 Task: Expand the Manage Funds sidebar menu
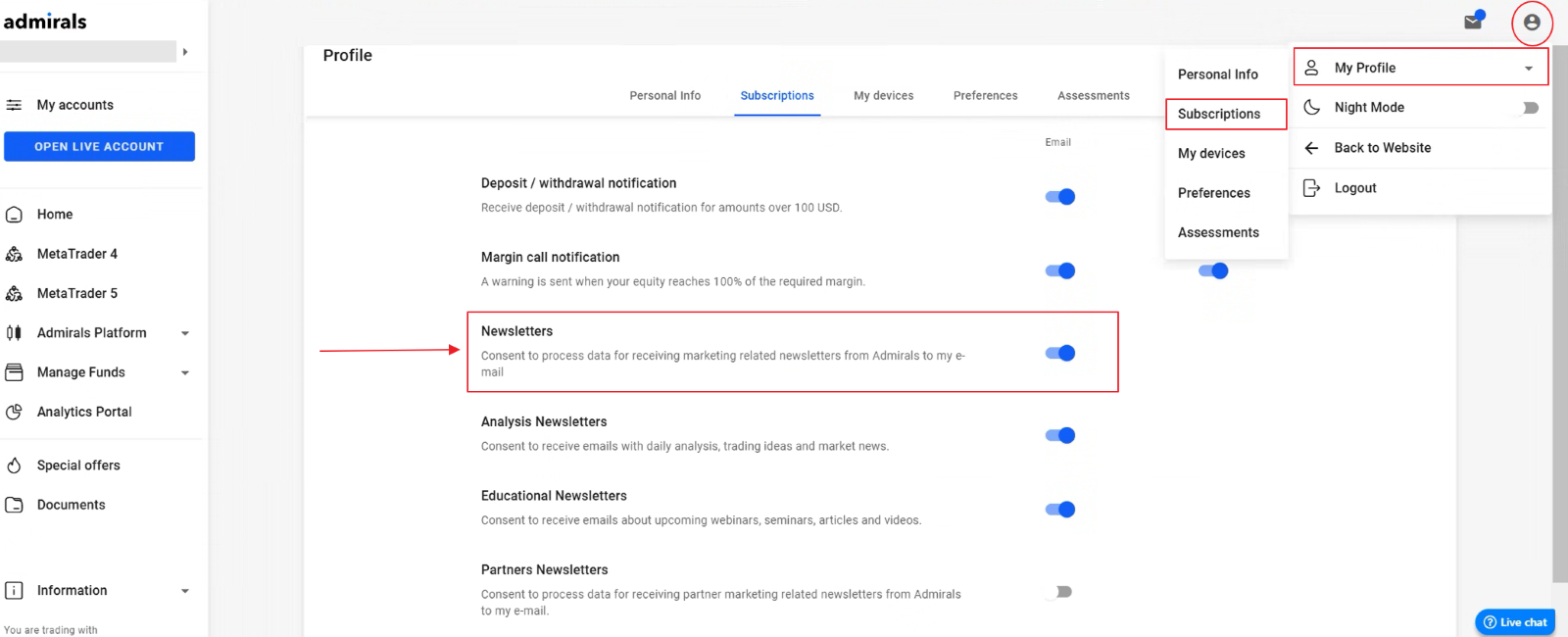(185, 373)
